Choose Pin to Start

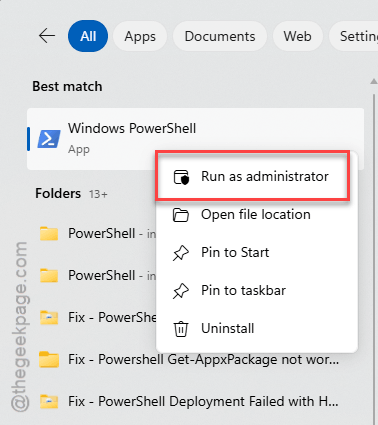[x=257, y=253]
